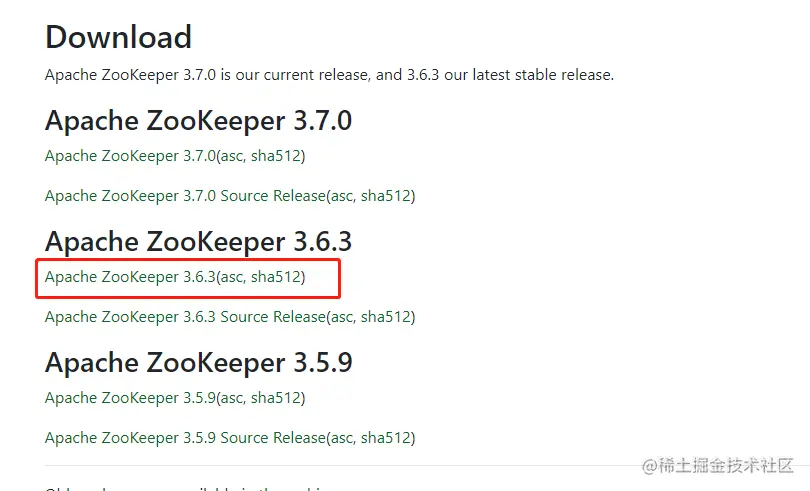This screenshot has width=810, height=491.
Task: Click sha512 beside the ZooKeeper 3.5.9 binary link
Action: [x=276, y=398]
